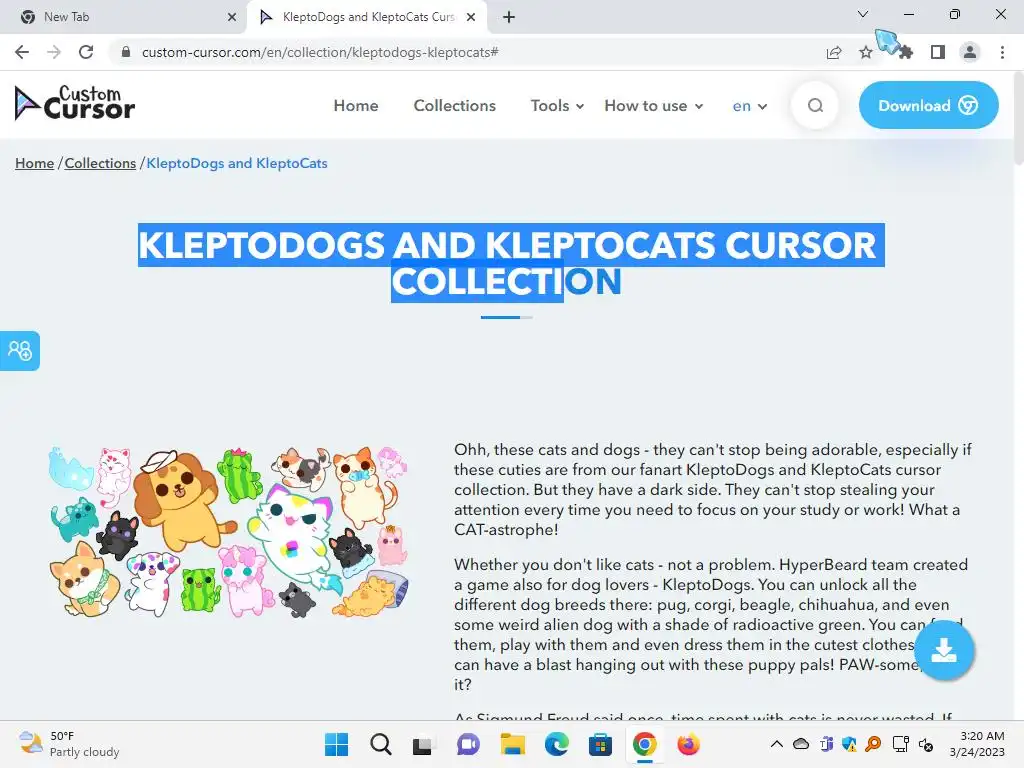The height and width of the screenshot is (768, 1024).
Task: Toggle the browser side panel icon
Action: point(938,52)
